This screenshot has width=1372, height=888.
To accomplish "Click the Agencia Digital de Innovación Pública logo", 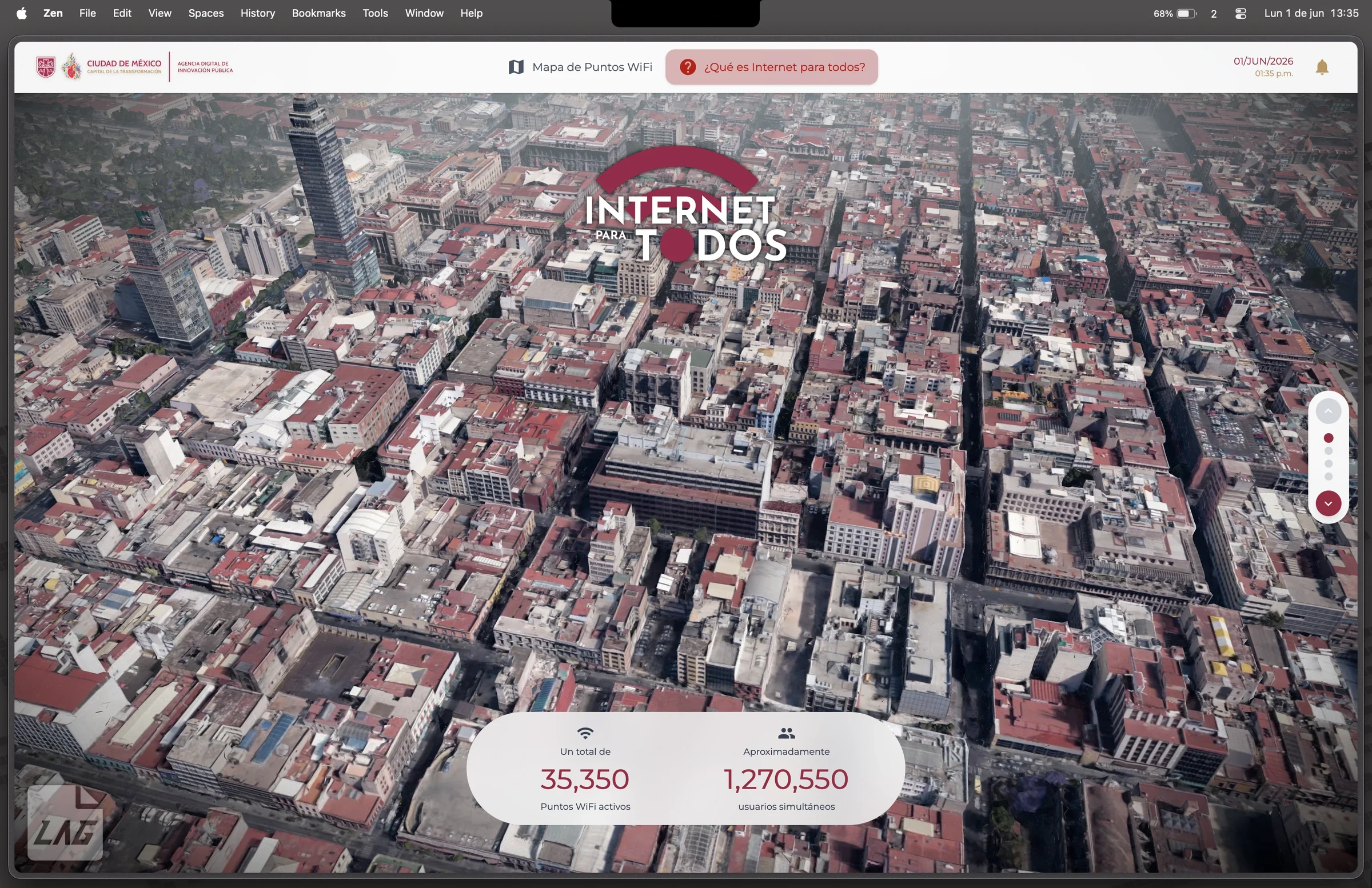I will (x=205, y=67).
